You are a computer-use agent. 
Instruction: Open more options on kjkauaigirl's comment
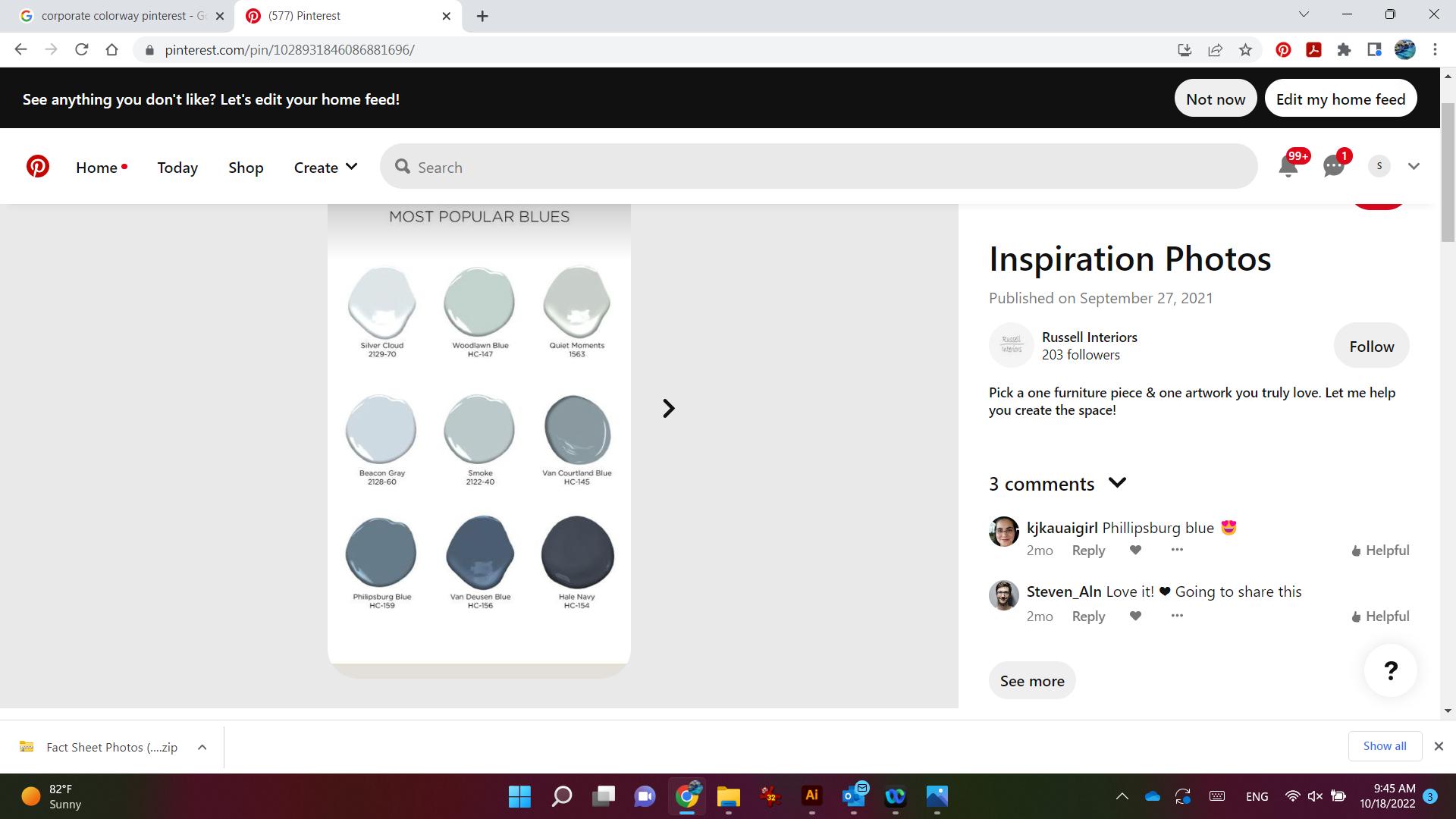point(1177,550)
